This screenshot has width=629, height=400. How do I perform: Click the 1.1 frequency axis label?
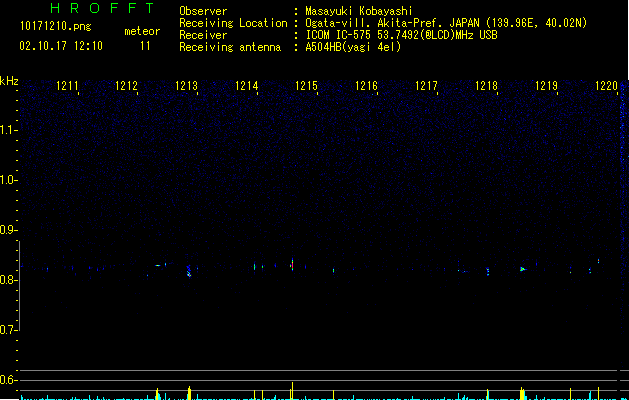(x=8, y=130)
